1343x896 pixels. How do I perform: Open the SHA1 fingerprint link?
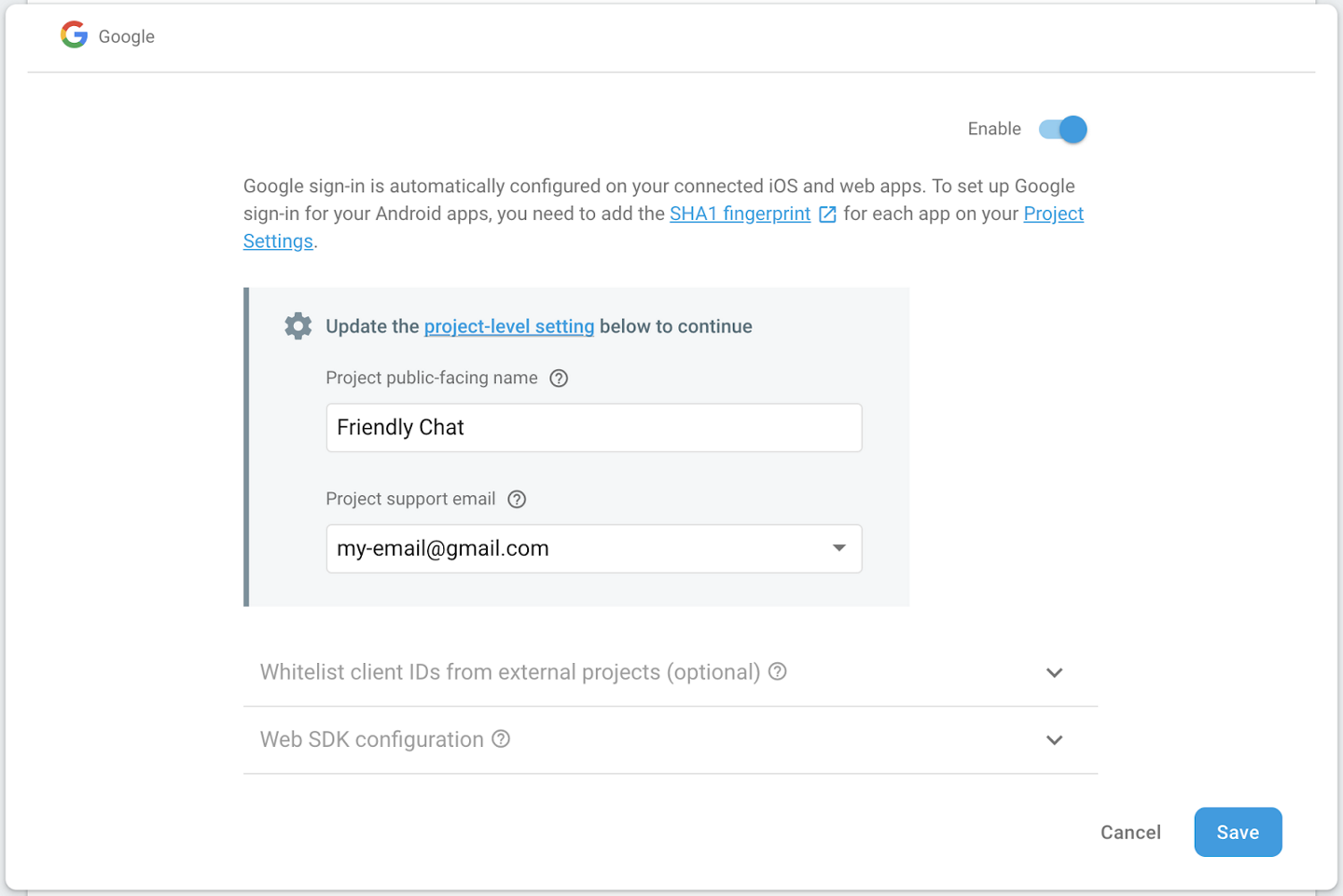tap(740, 214)
